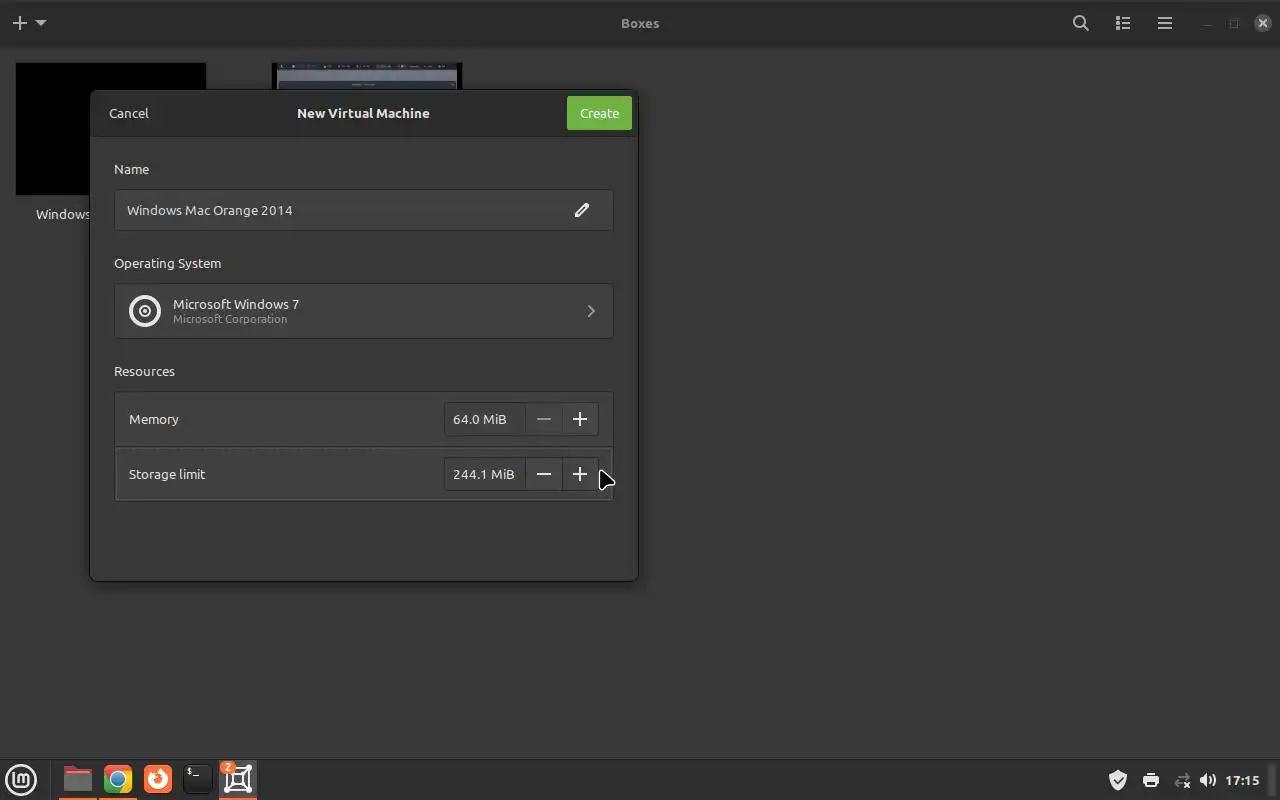Screen dimensions: 1280x800
Task: Open the volume speaker tray icon
Action: pyautogui.click(x=1208, y=780)
